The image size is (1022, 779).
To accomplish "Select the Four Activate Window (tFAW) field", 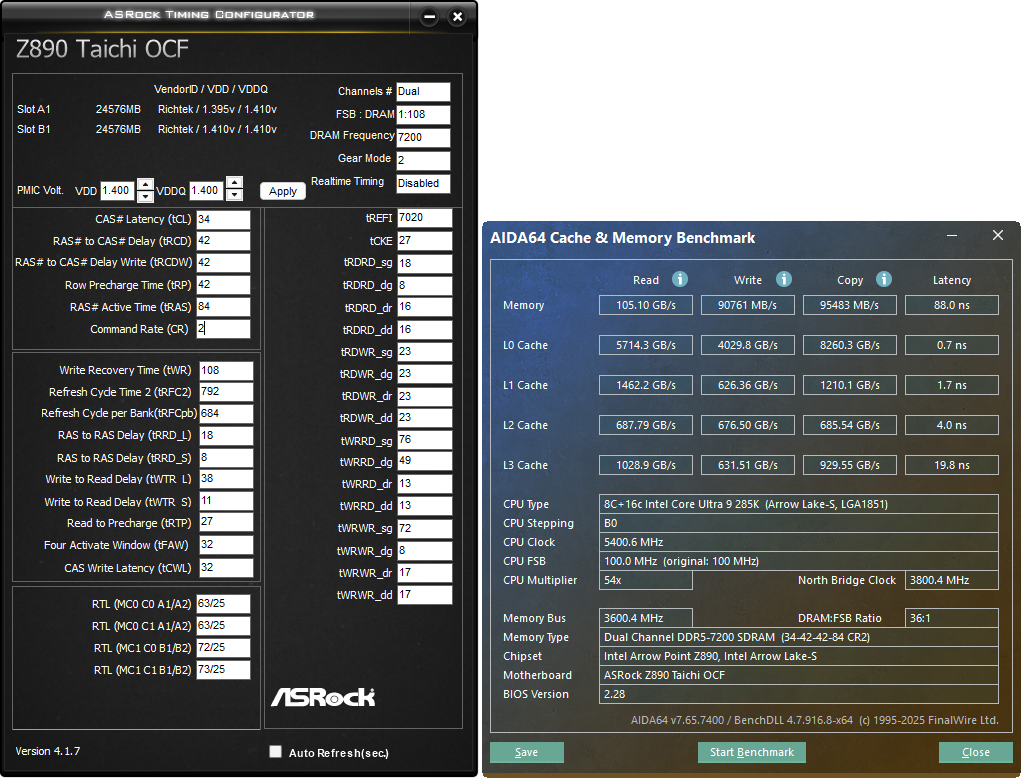I will [226, 545].
